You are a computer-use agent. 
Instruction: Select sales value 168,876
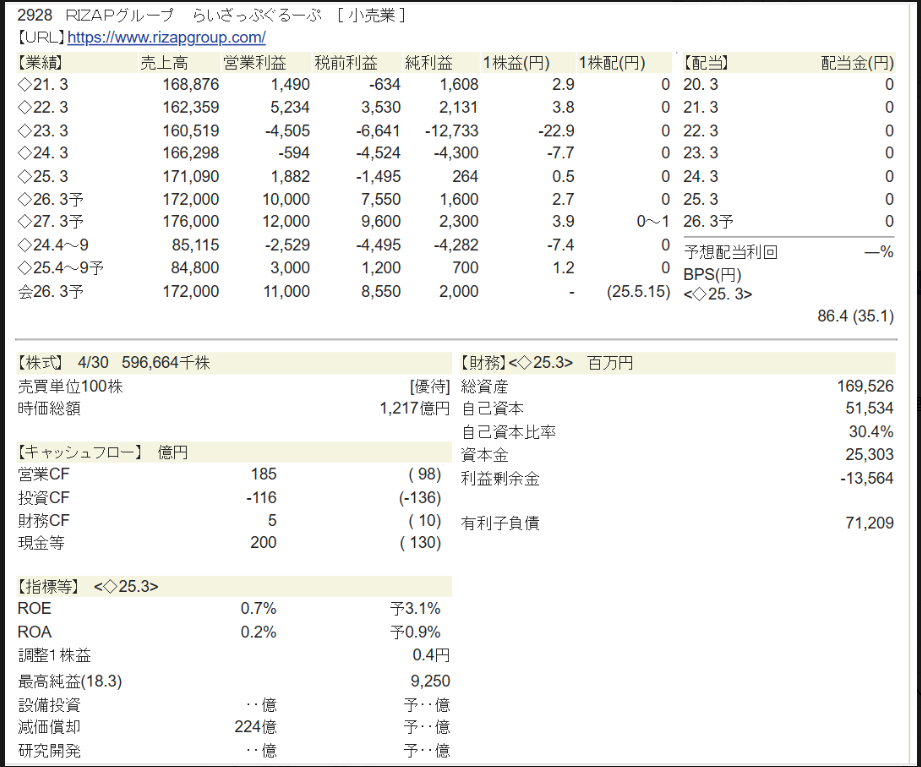(x=191, y=85)
